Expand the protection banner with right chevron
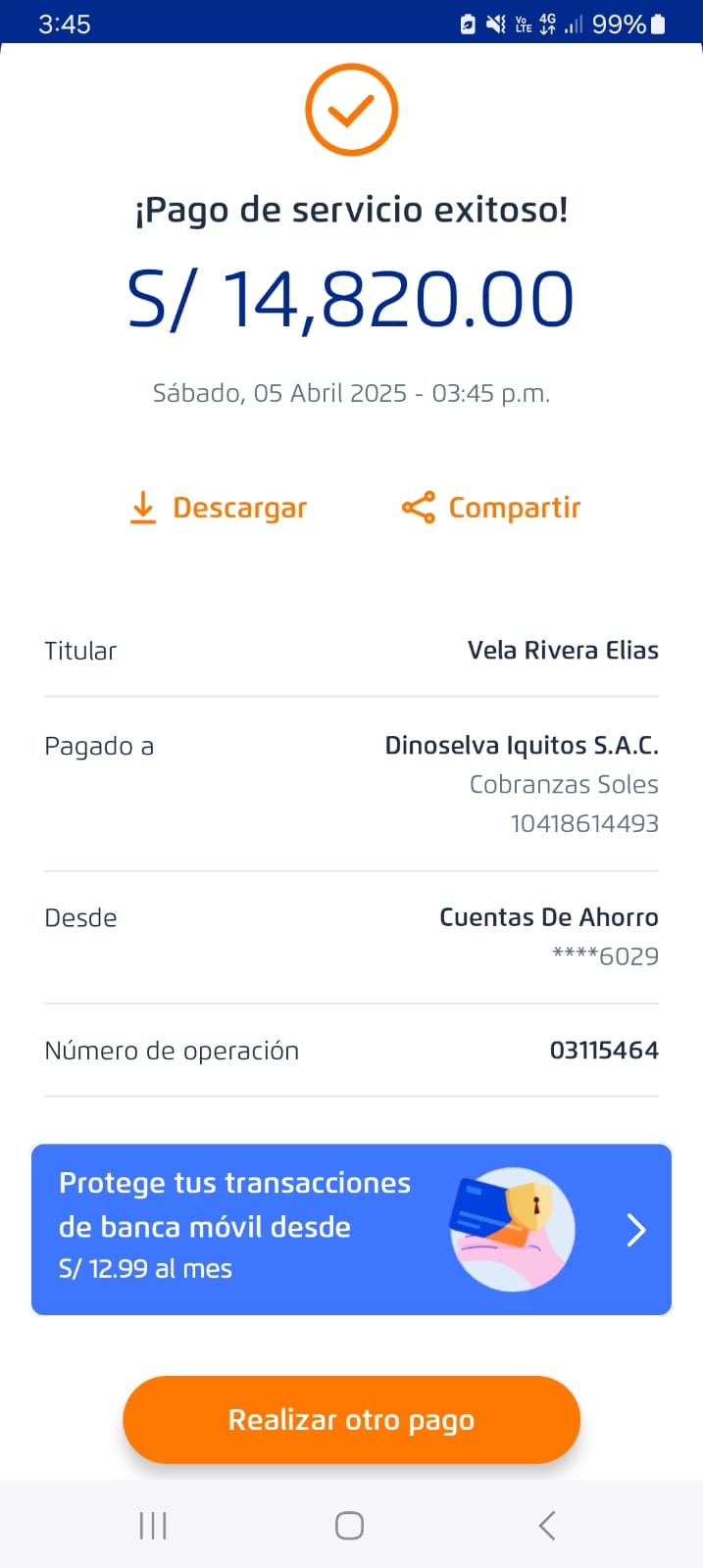 coord(636,1229)
